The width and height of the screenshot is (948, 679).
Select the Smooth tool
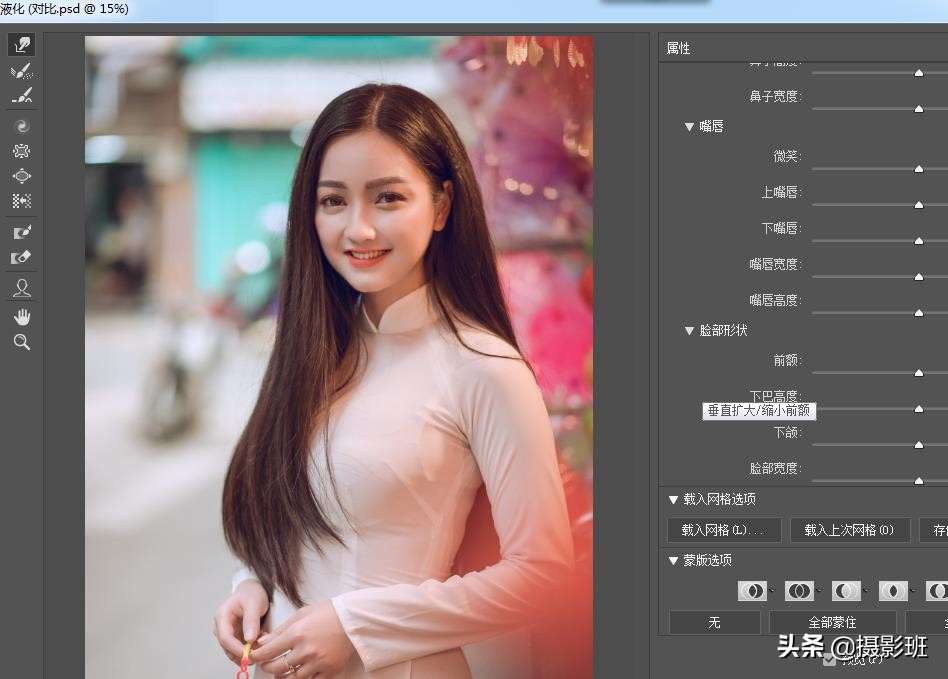click(x=22, y=96)
